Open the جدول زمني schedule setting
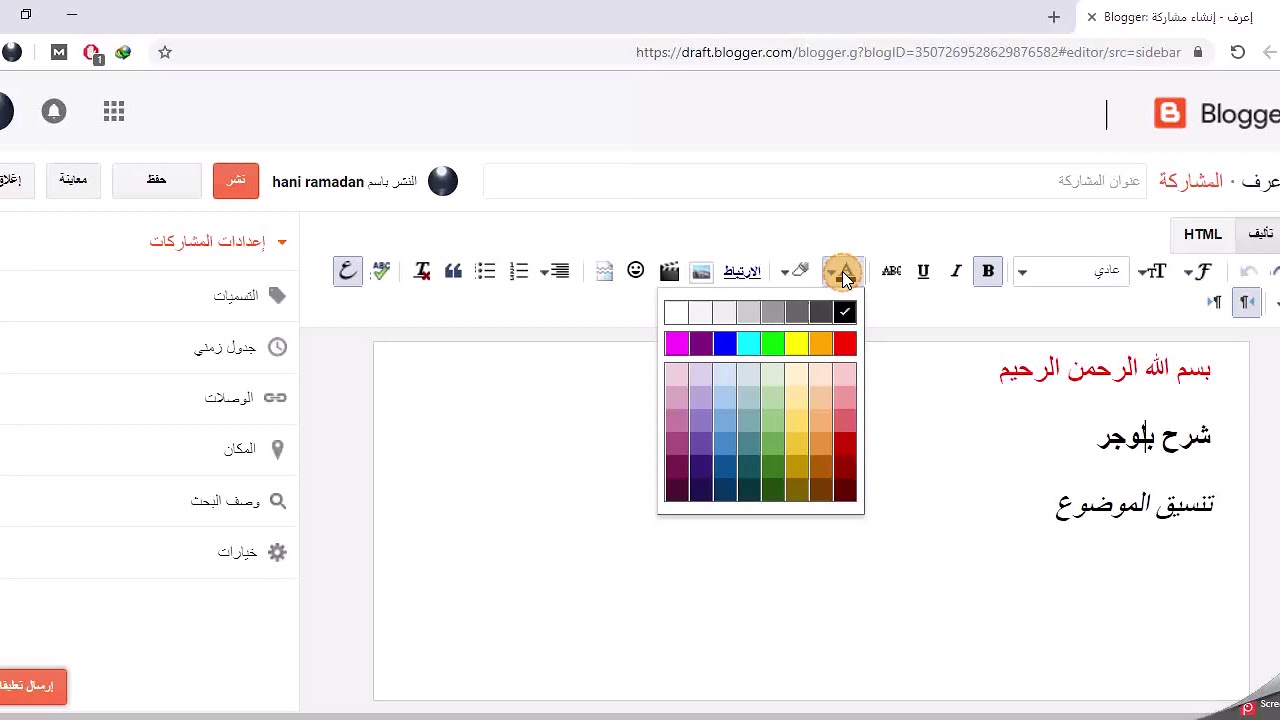The height and width of the screenshot is (720, 1280). pyautogui.click(x=241, y=347)
